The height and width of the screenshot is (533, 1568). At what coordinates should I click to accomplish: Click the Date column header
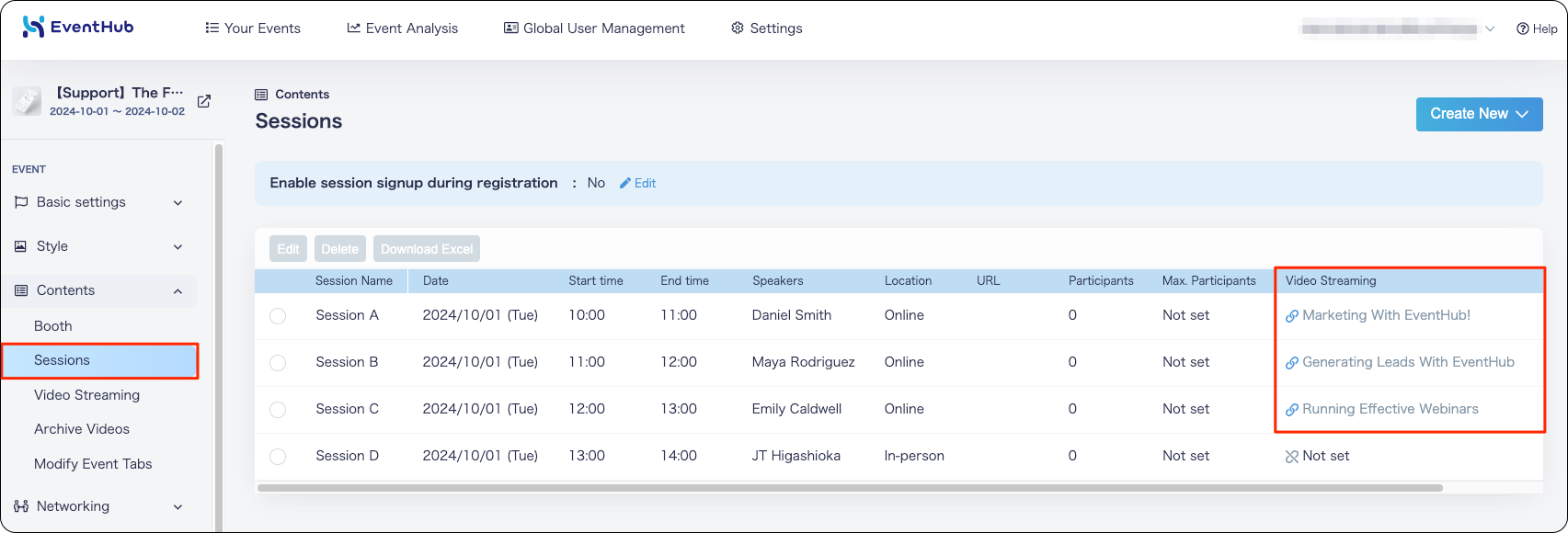coord(436,281)
